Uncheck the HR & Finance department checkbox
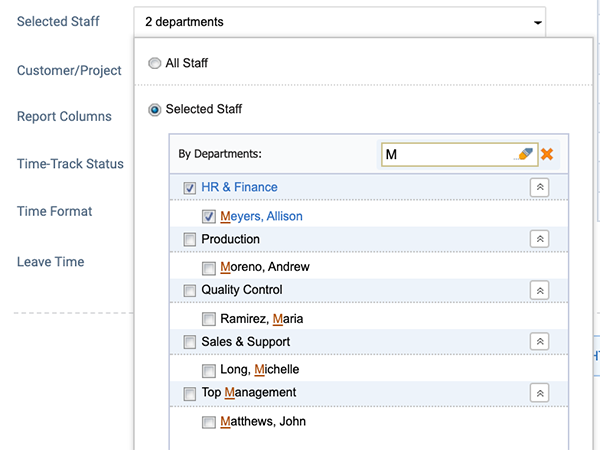Screen dimensions: 600x450 click(x=189, y=188)
